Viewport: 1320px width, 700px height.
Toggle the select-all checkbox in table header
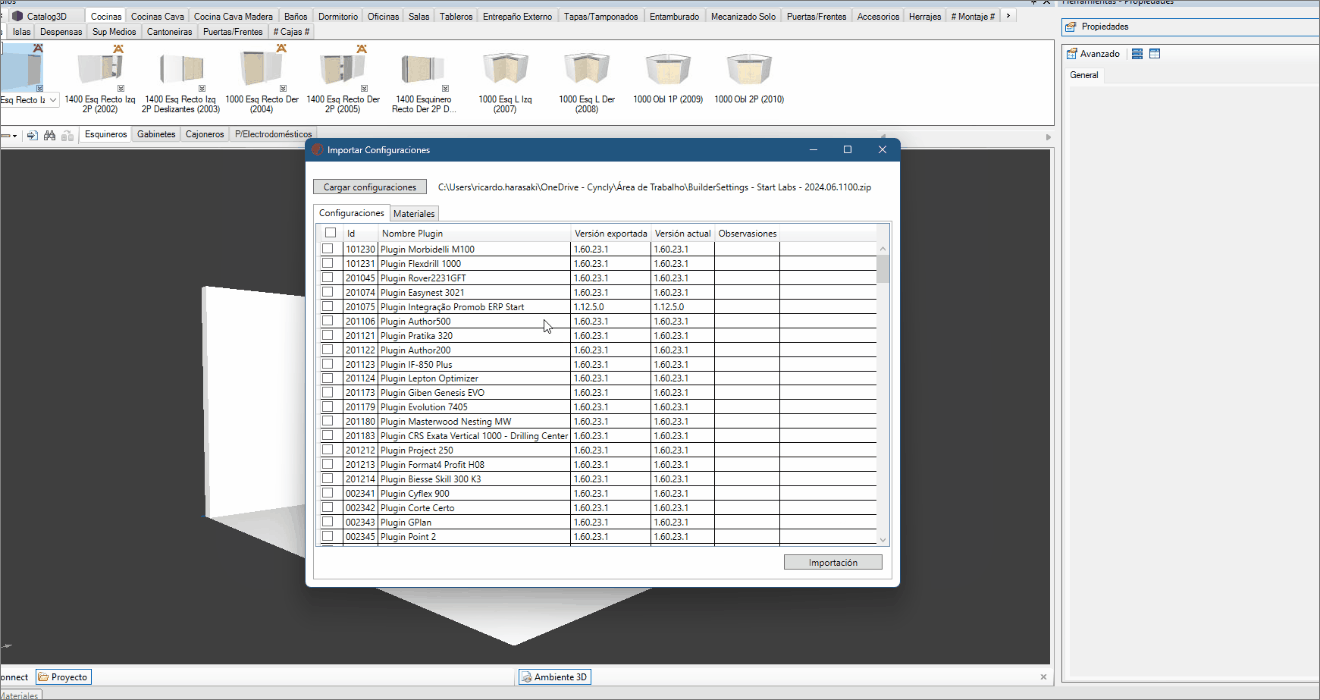(330, 233)
